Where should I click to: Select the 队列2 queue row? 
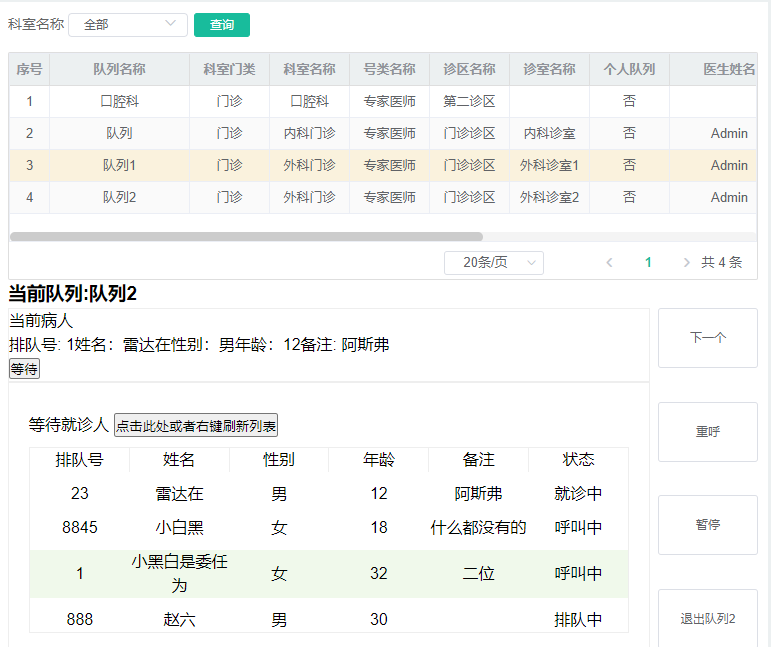point(383,197)
